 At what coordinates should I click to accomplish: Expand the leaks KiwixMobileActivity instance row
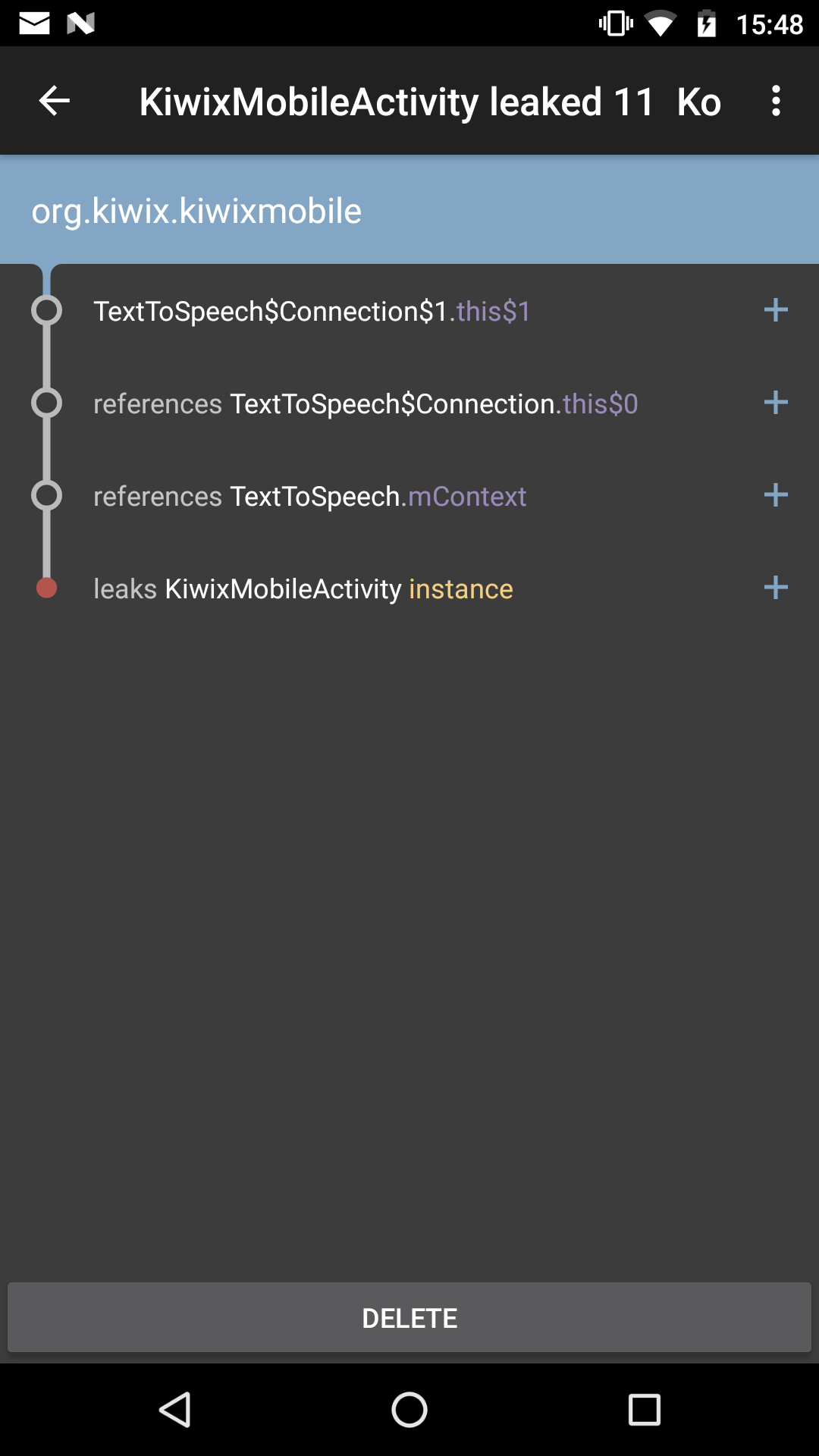pos(775,588)
